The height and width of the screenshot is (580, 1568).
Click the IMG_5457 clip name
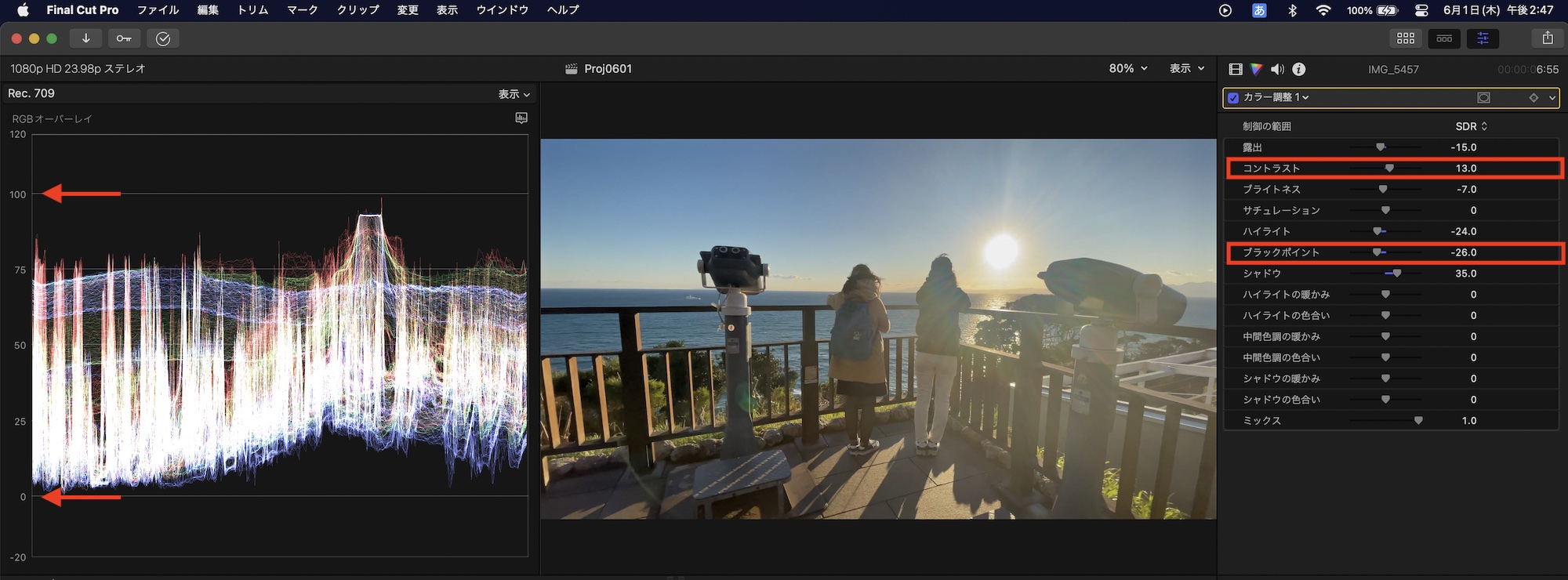(1393, 70)
